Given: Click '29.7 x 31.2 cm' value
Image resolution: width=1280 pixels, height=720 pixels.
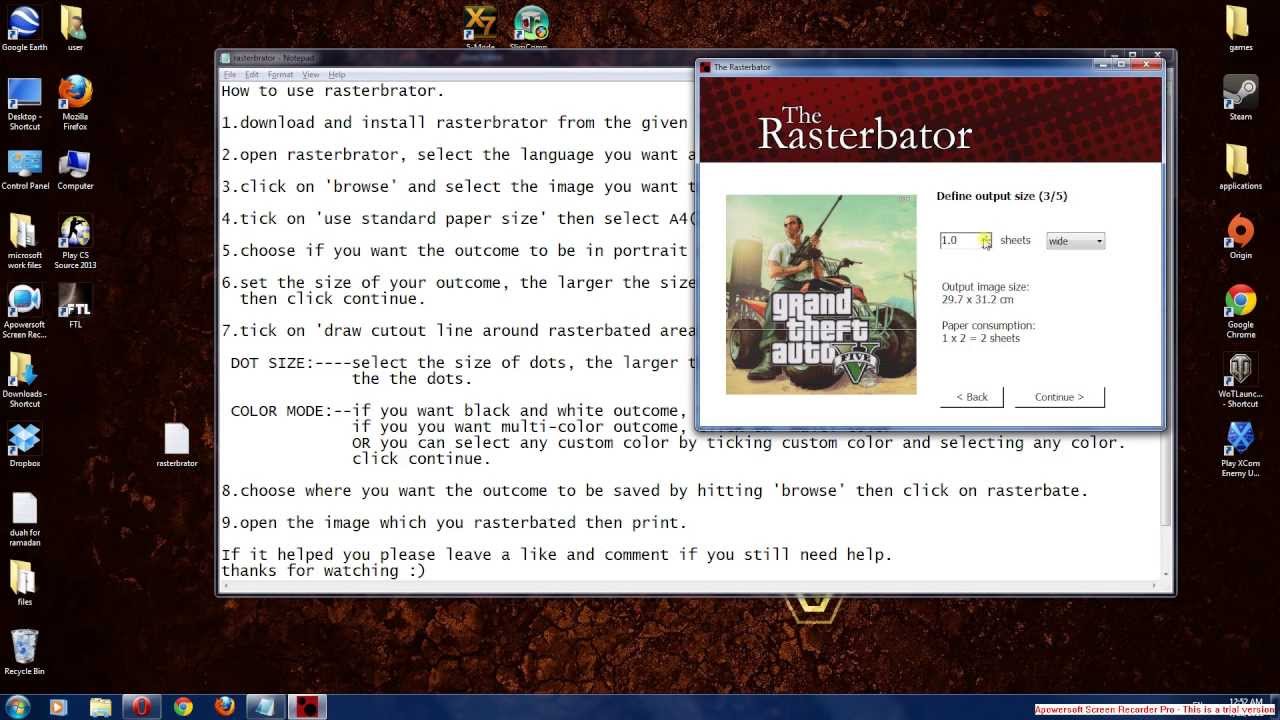Looking at the screenshot, I should coord(979,299).
